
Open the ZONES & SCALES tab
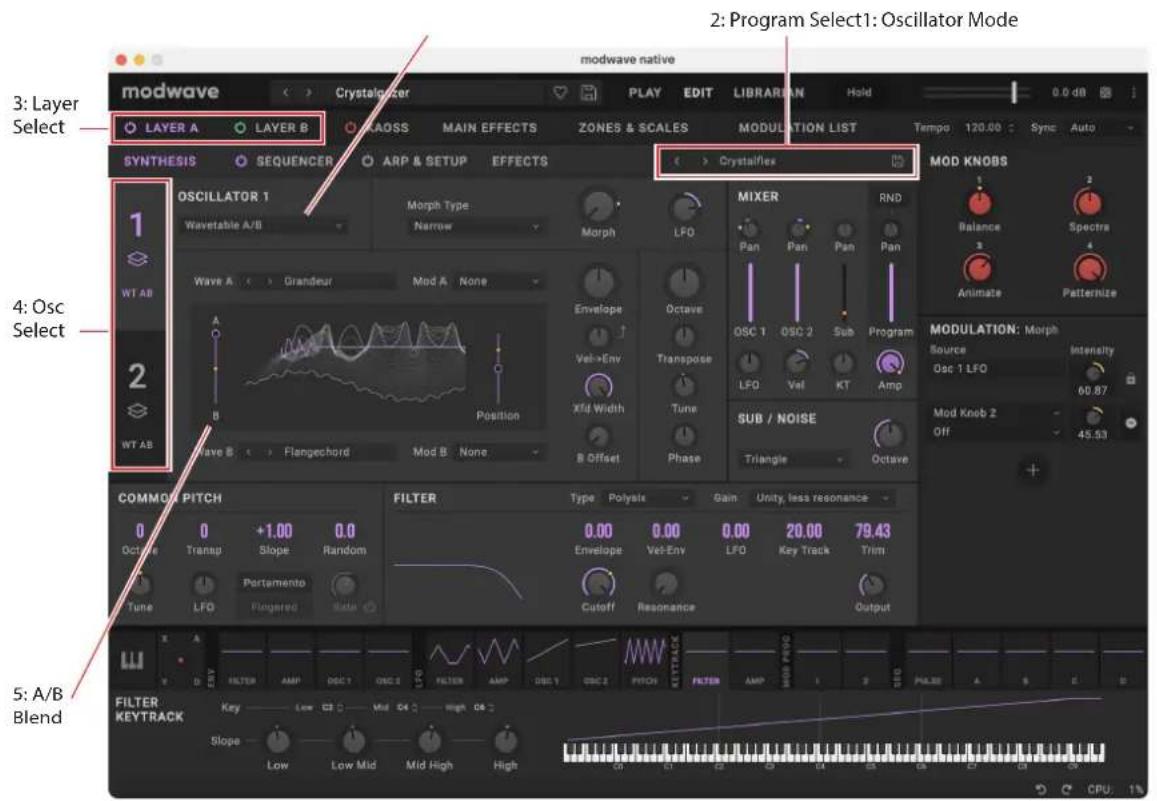coord(633,128)
